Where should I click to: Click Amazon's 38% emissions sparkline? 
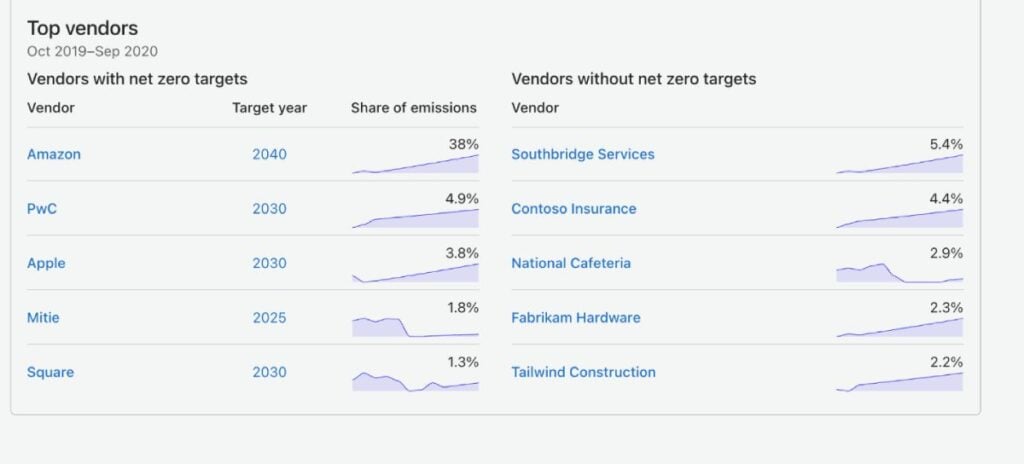pyautogui.click(x=415, y=163)
